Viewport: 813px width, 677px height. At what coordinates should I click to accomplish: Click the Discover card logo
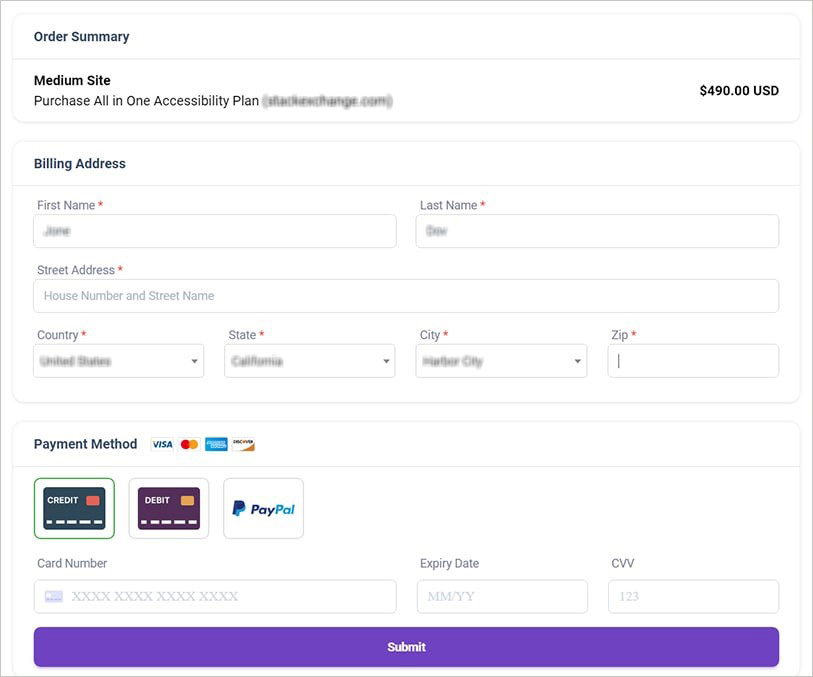[243, 444]
